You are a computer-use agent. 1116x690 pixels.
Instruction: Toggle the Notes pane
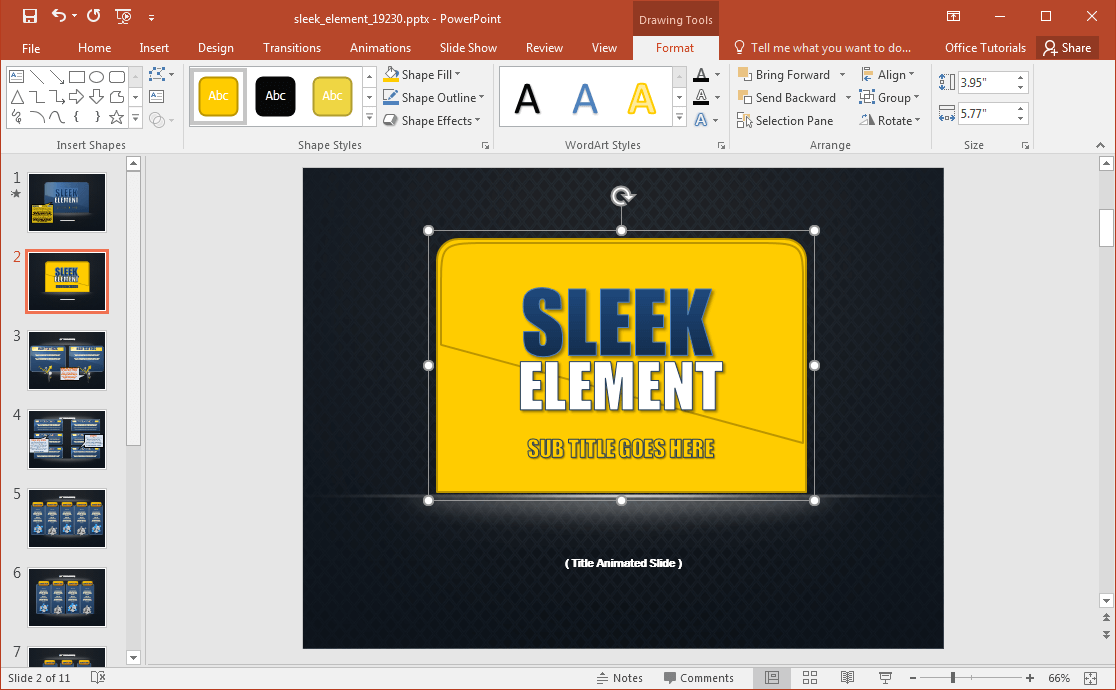619,678
